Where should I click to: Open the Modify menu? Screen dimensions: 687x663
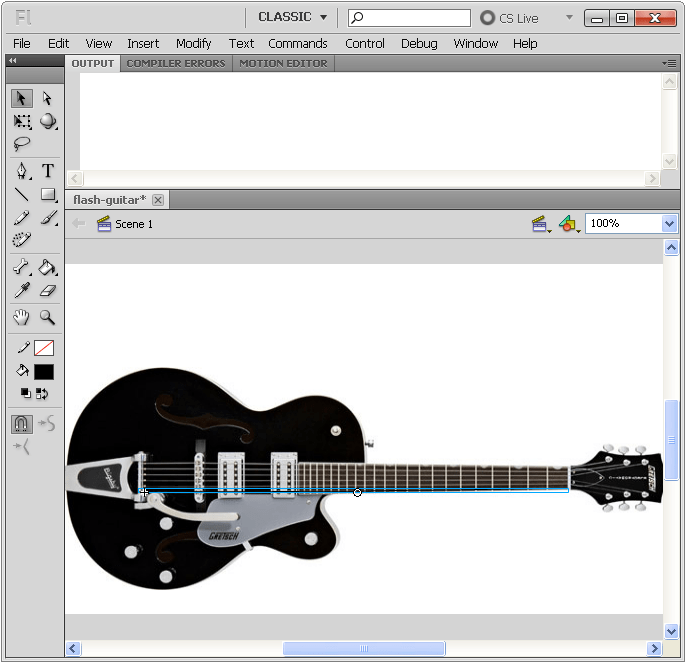pos(193,43)
